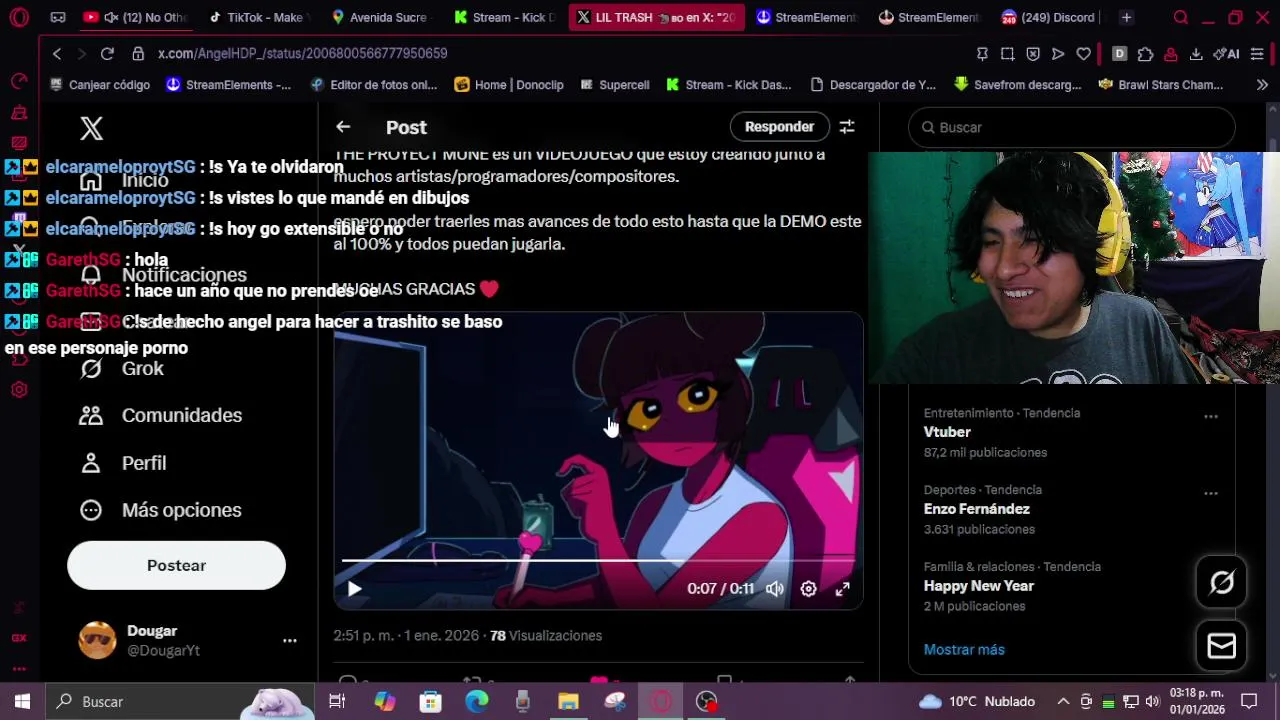Switch to the muted YouTube tab
Viewport: 1280px width, 720px height.
(135, 17)
